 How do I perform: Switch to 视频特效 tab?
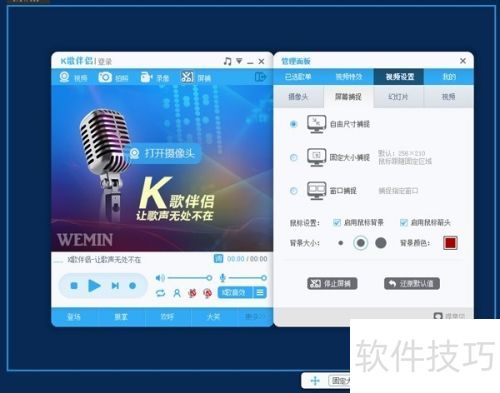349,77
